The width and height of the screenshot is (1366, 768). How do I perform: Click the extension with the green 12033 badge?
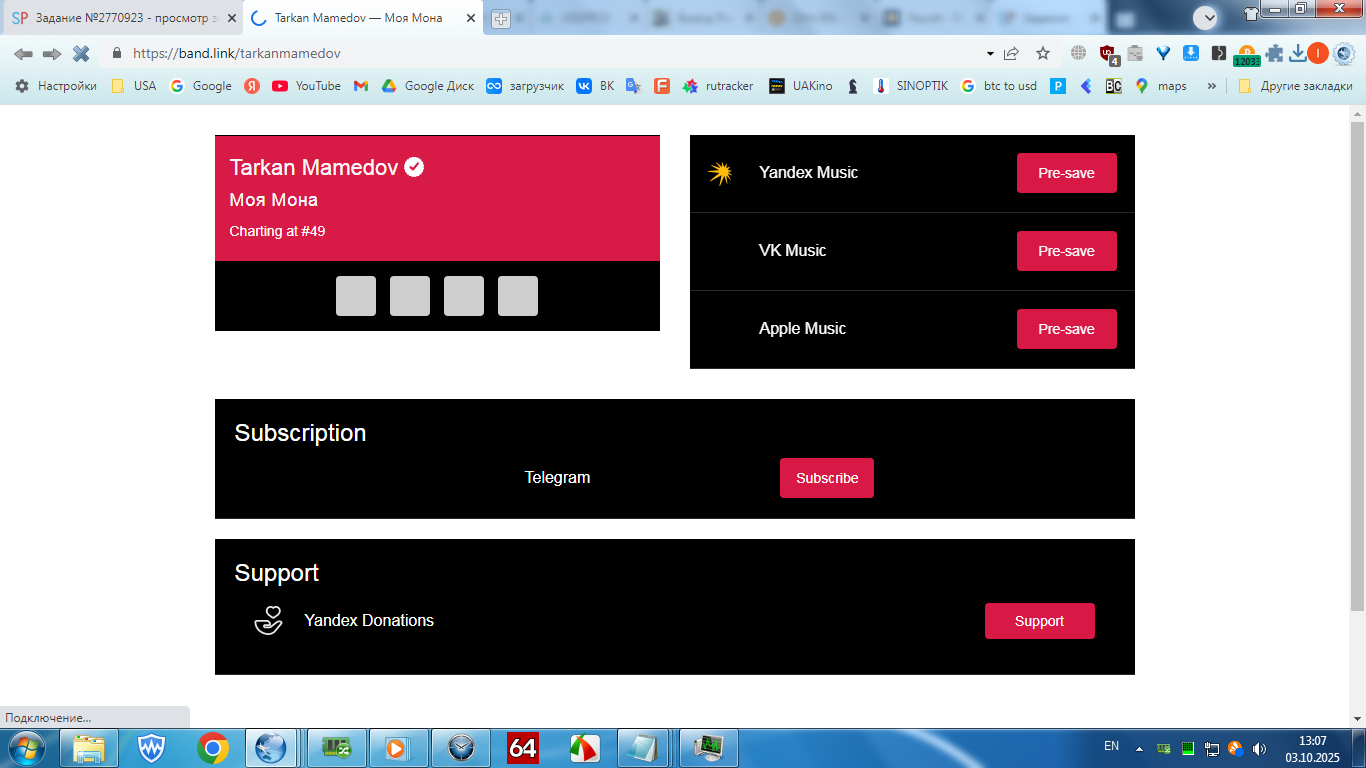point(1246,55)
